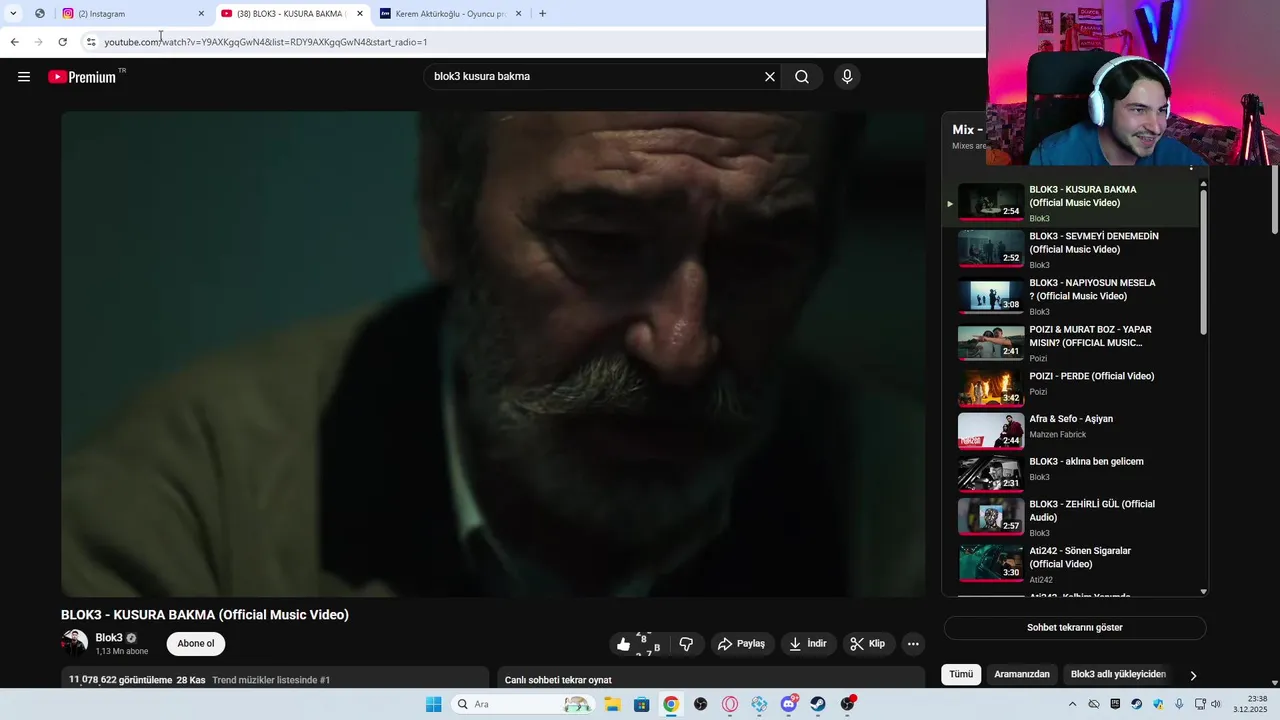This screenshot has height=720, width=1280.
Task: Go to YouTube Premium home logo
Action: point(83,77)
